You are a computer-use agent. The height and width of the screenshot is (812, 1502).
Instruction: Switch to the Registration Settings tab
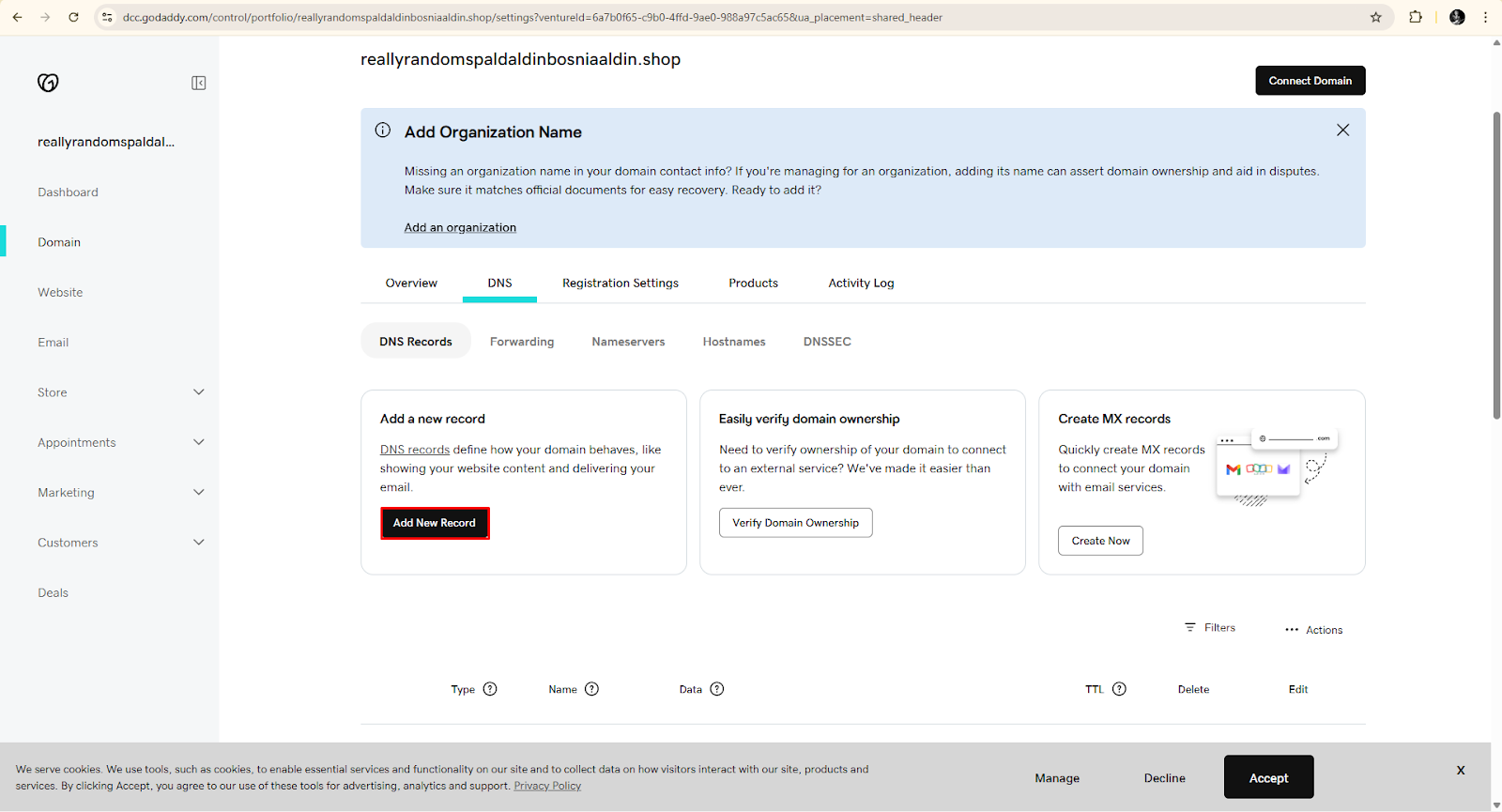(620, 283)
